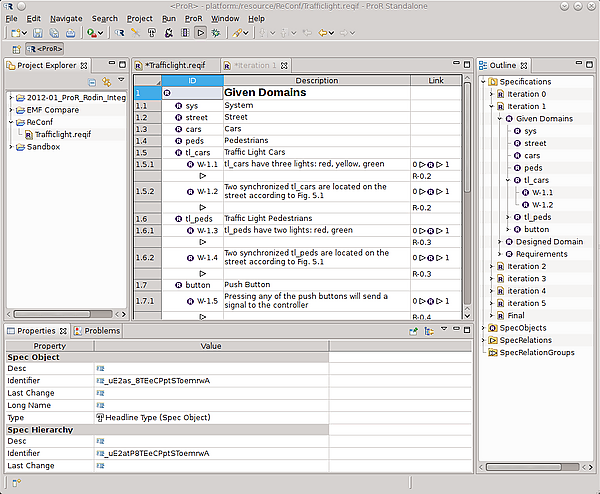Expand SpecRelations in the Outline
The width and height of the screenshot is (600, 494).
(x=484, y=341)
